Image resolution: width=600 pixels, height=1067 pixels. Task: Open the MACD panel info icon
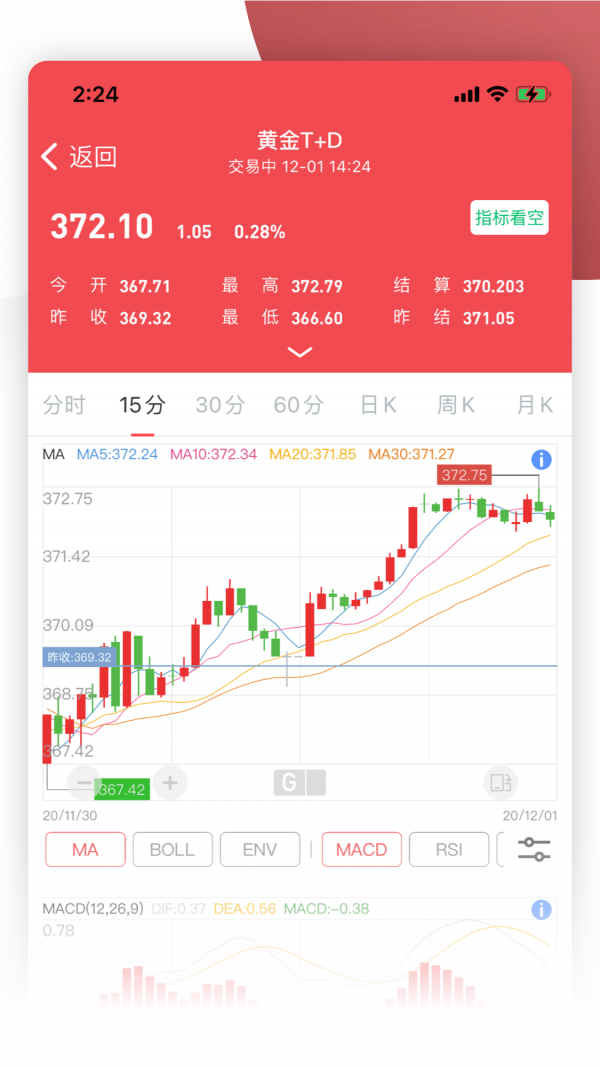pos(541,909)
